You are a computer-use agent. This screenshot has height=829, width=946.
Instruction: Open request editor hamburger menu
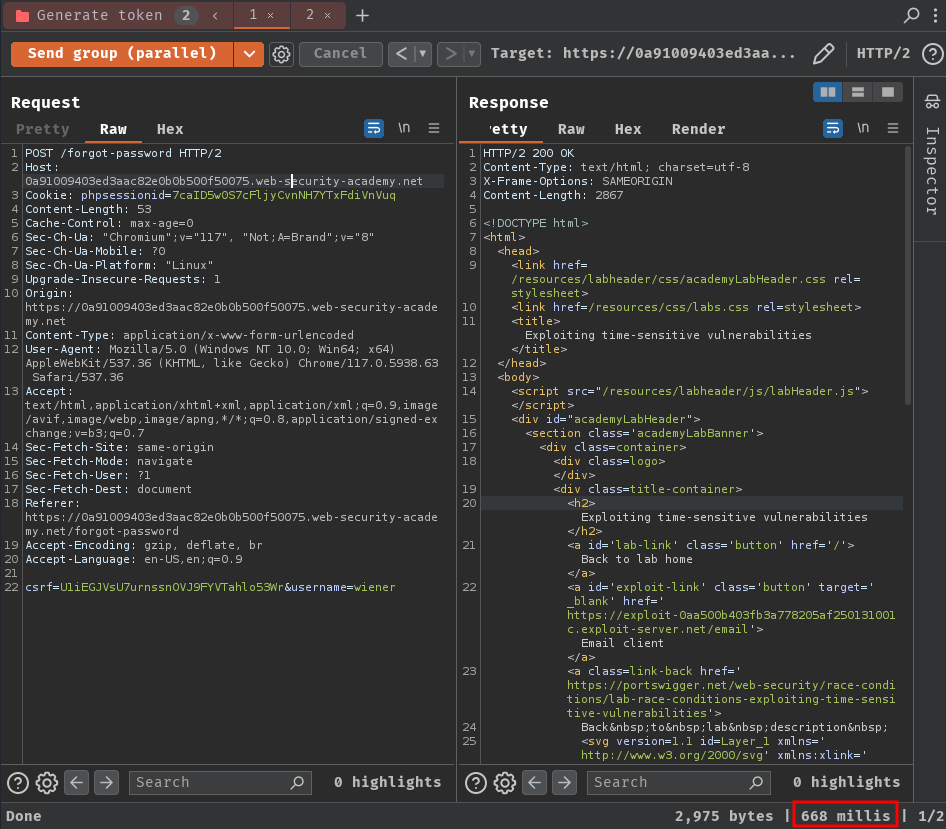[x=434, y=128]
